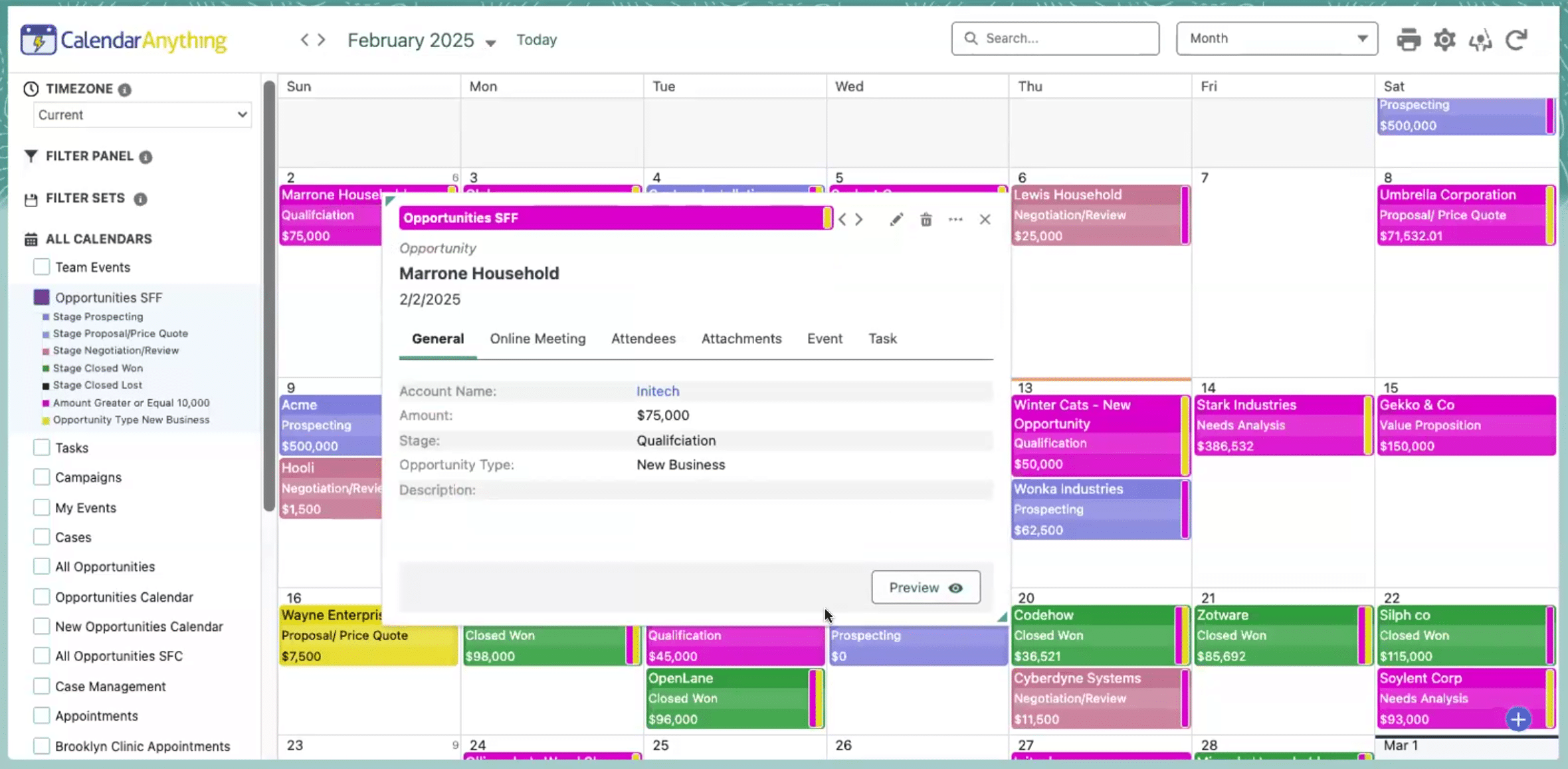Open the February 2025 month picker
Screen dimensions: 1568x769
click(x=422, y=41)
